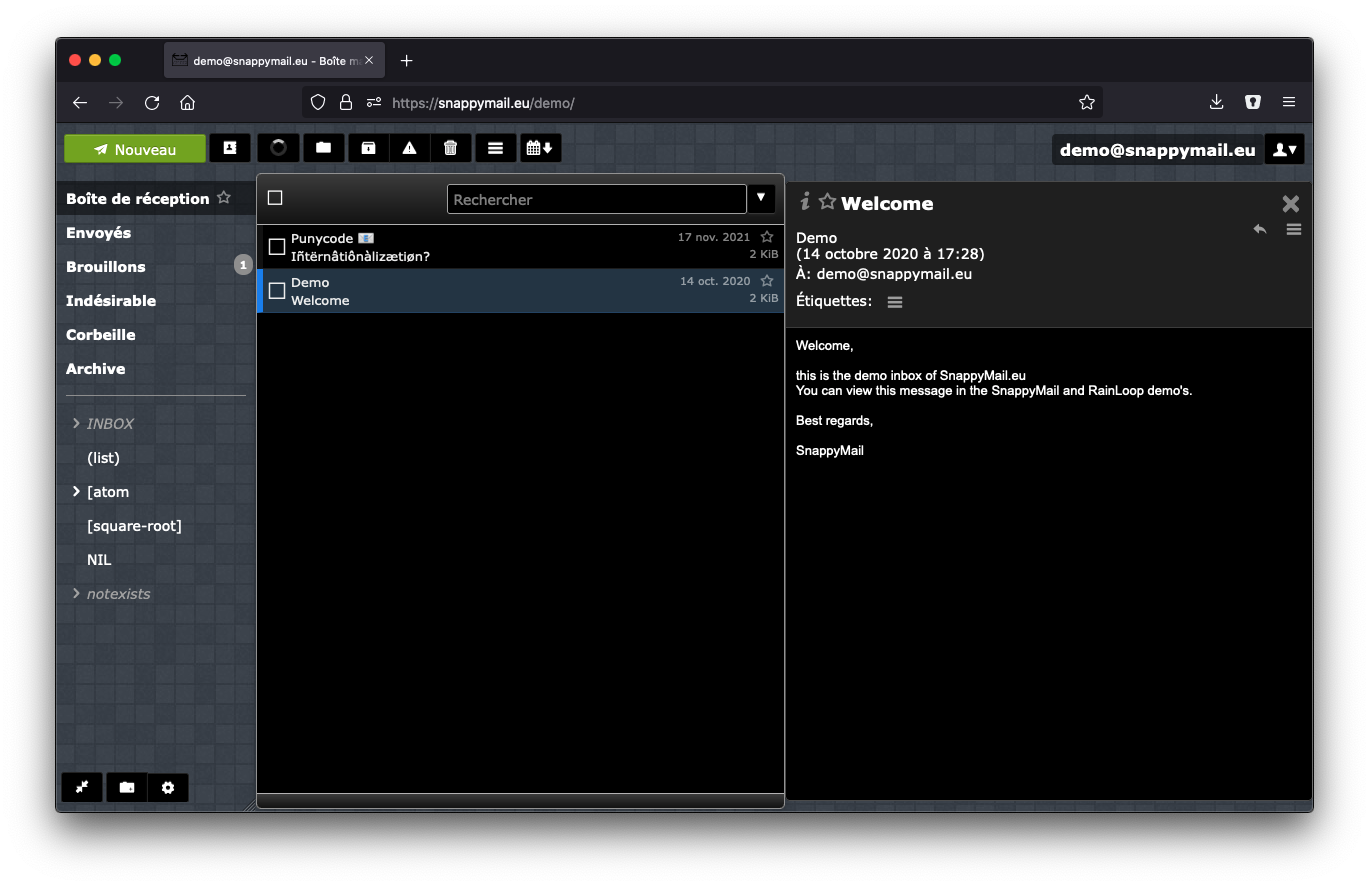Bookmark page with star in URL bar

point(1087,102)
